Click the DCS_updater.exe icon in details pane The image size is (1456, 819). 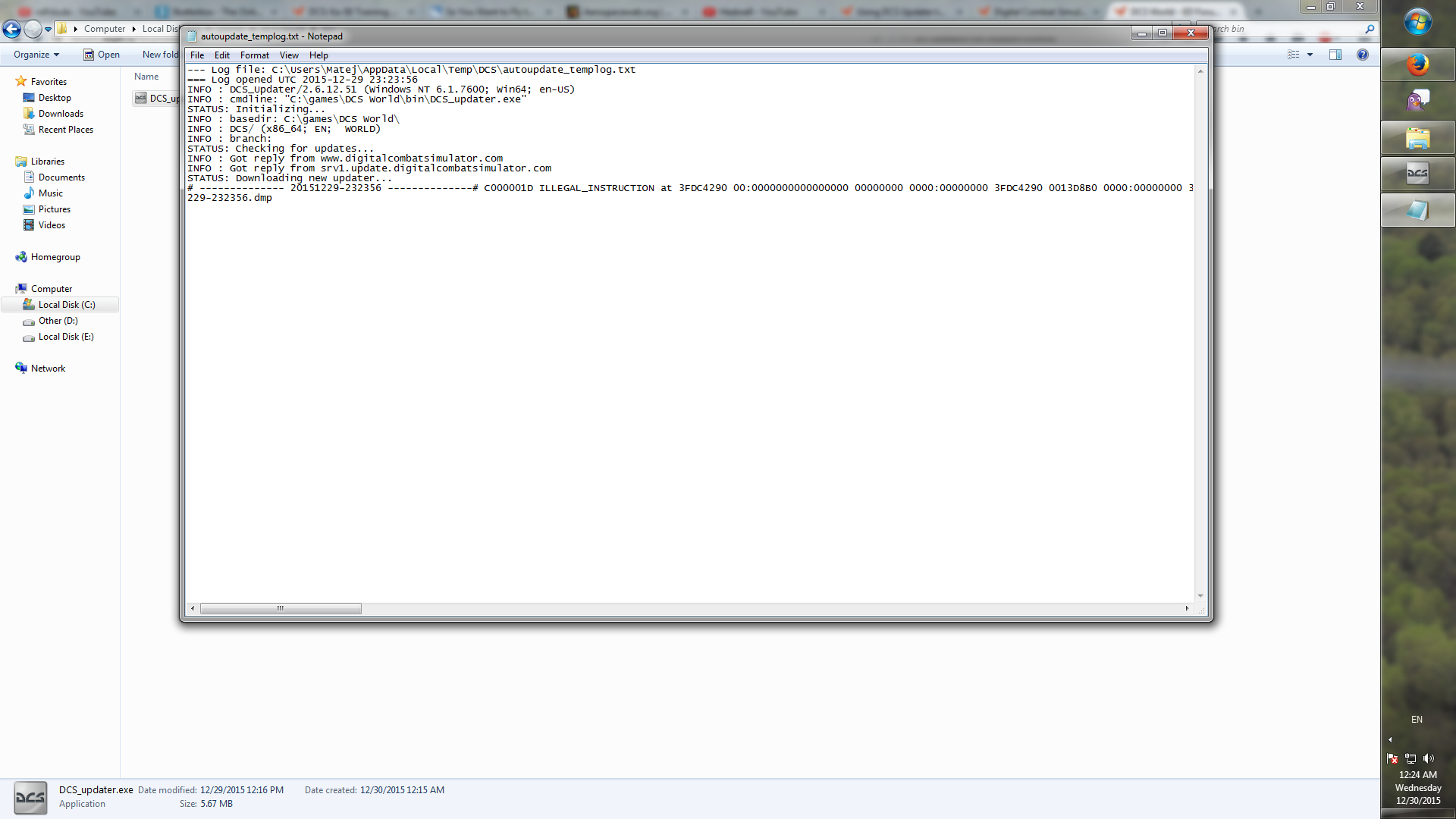click(x=30, y=798)
